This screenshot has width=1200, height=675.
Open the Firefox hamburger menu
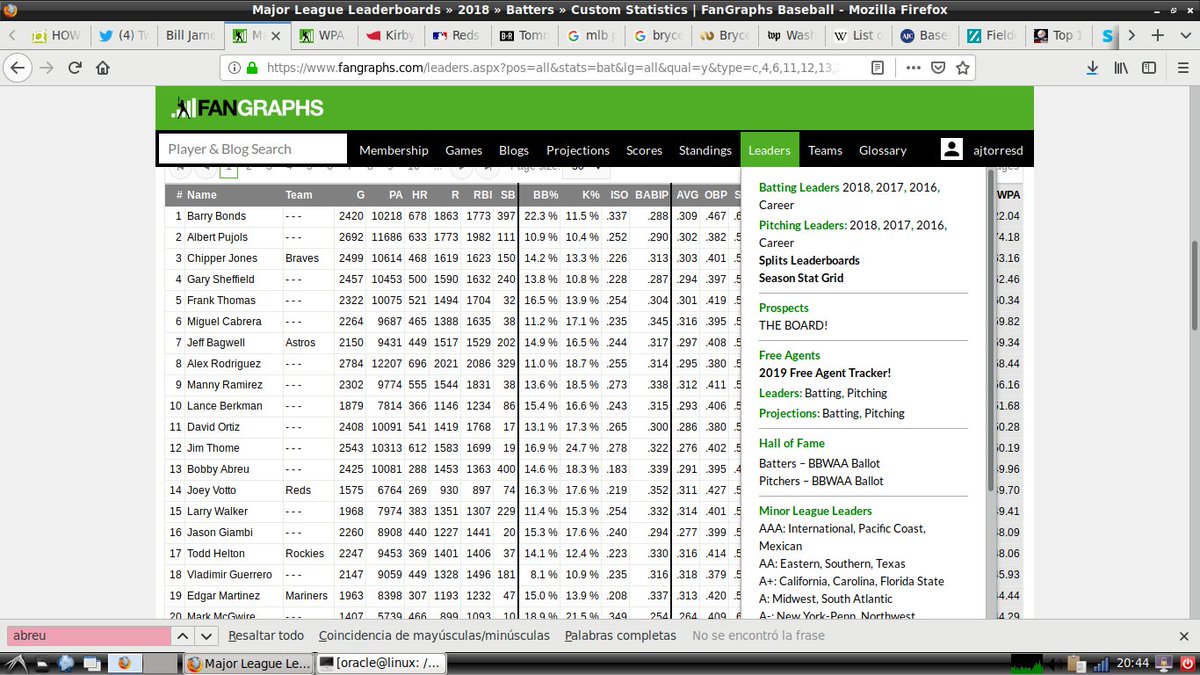[x=1181, y=68]
